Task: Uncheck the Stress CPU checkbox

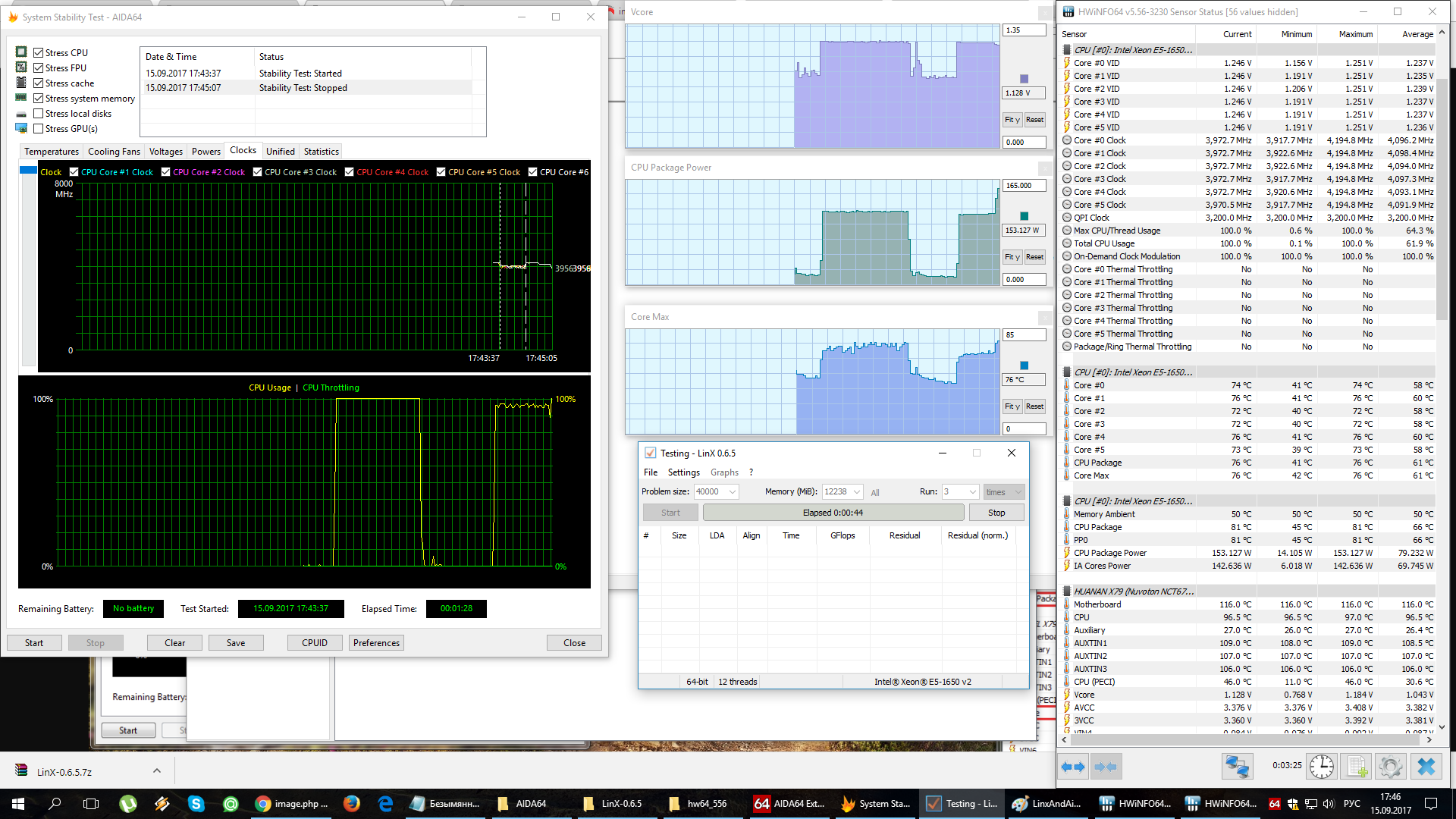Action: (39, 52)
